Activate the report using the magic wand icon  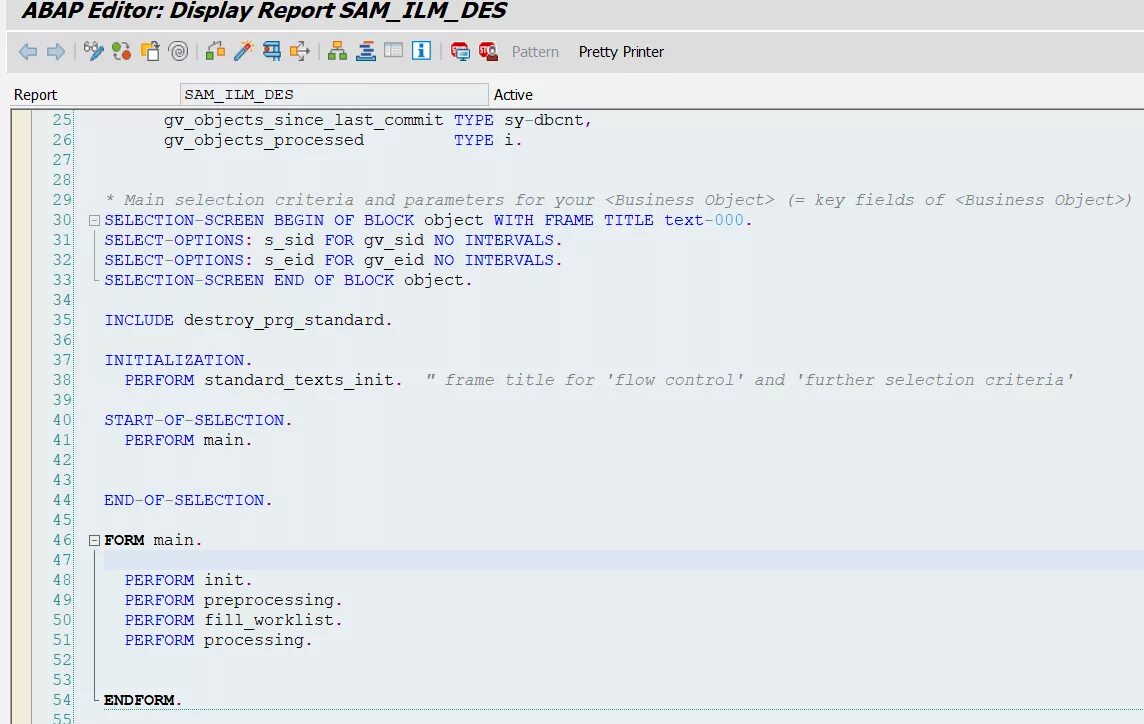click(243, 51)
